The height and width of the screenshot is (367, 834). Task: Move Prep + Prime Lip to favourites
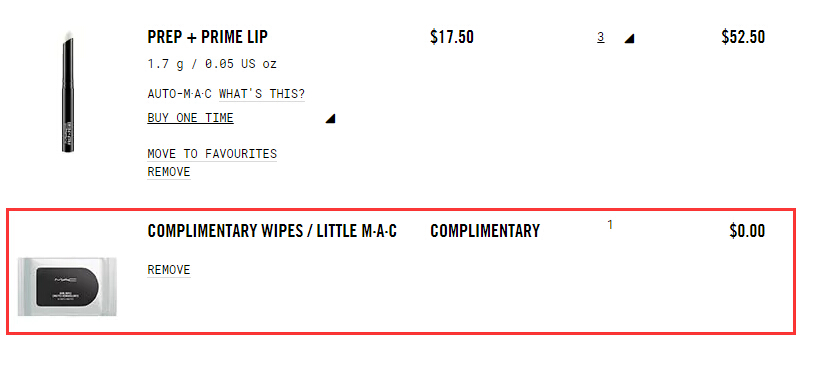pyautogui.click(x=212, y=154)
